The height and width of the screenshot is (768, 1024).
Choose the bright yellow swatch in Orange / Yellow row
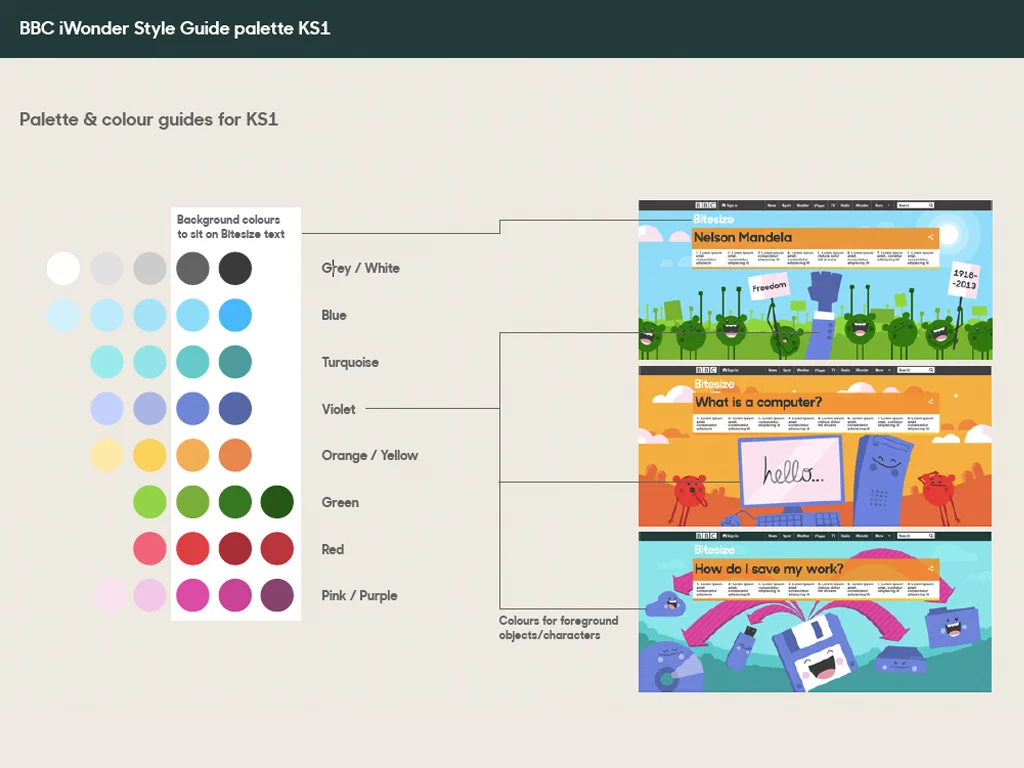[x=150, y=455]
